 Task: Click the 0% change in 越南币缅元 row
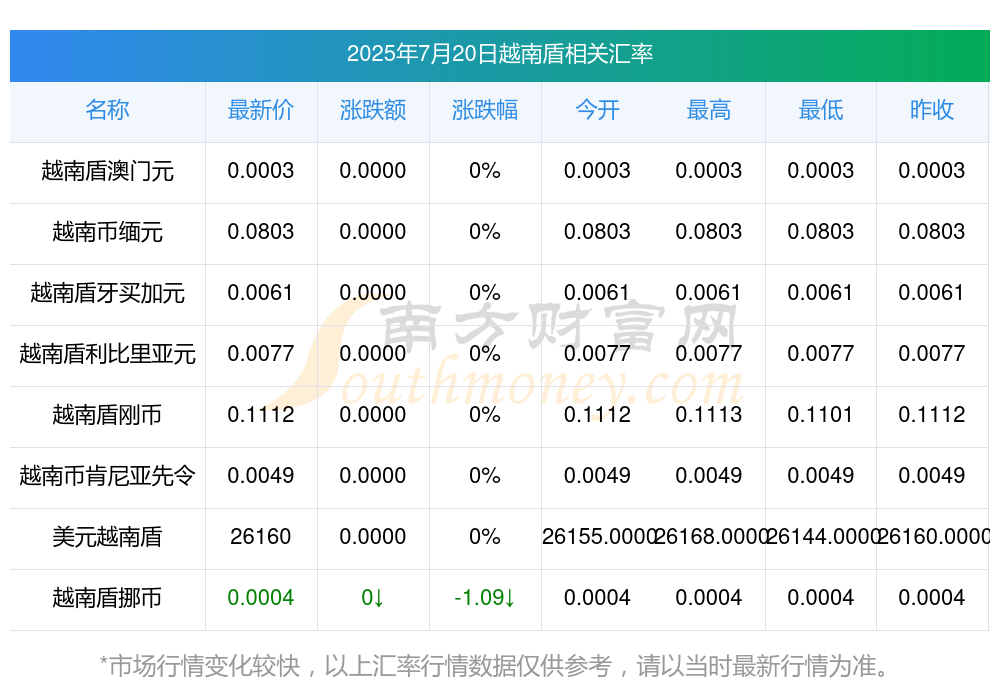[x=485, y=232]
